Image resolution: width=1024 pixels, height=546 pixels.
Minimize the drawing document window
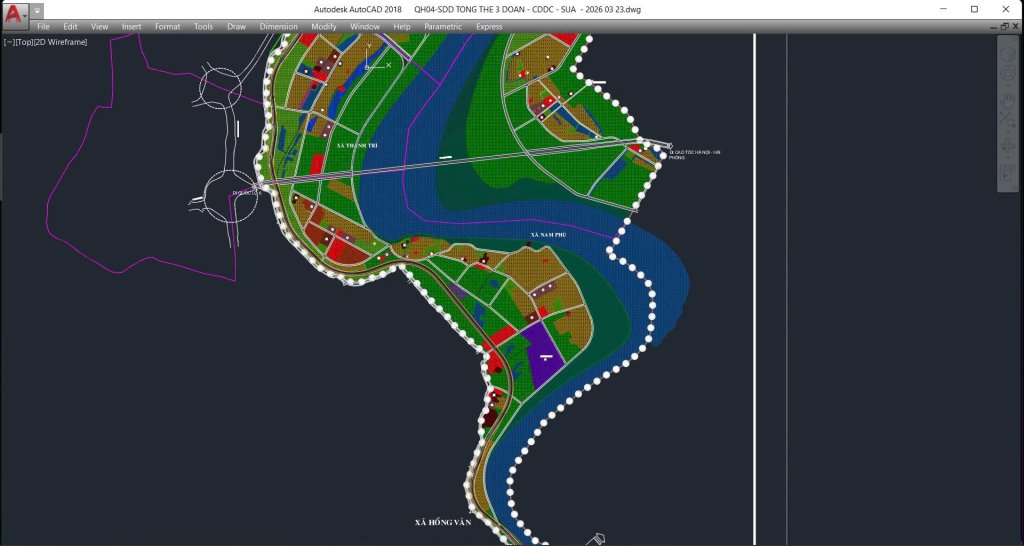tap(994, 27)
